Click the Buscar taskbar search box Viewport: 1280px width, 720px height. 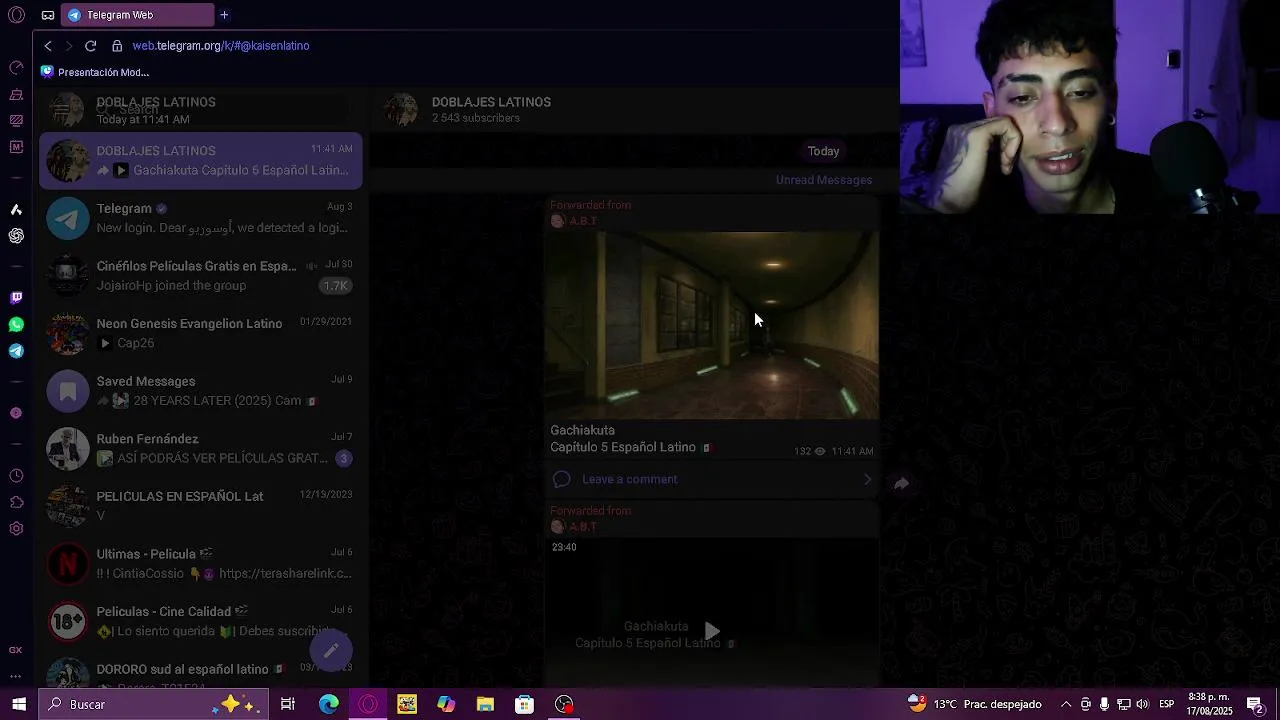tap(154, 704)
